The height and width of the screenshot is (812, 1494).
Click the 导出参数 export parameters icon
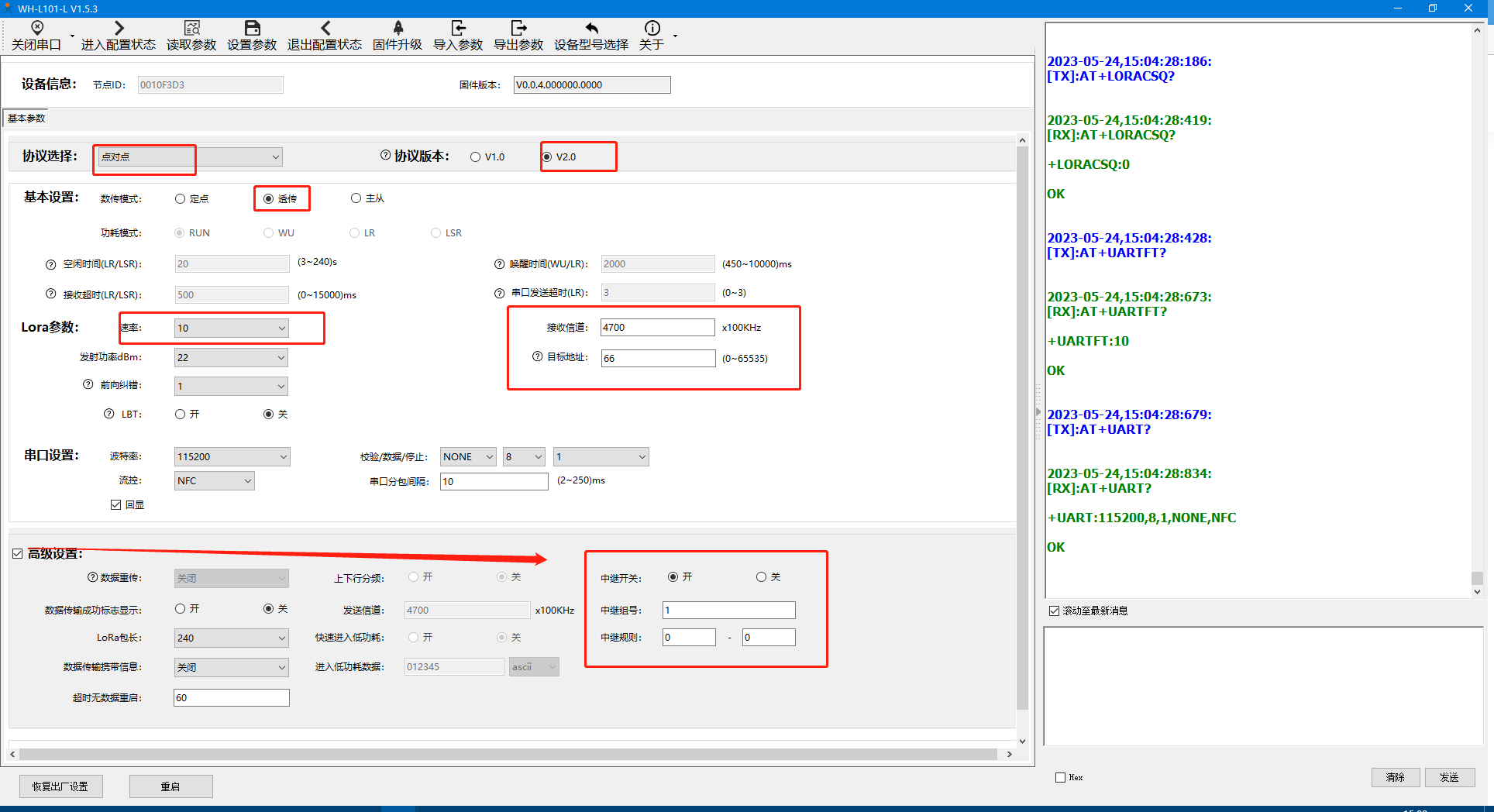point(518,29)
